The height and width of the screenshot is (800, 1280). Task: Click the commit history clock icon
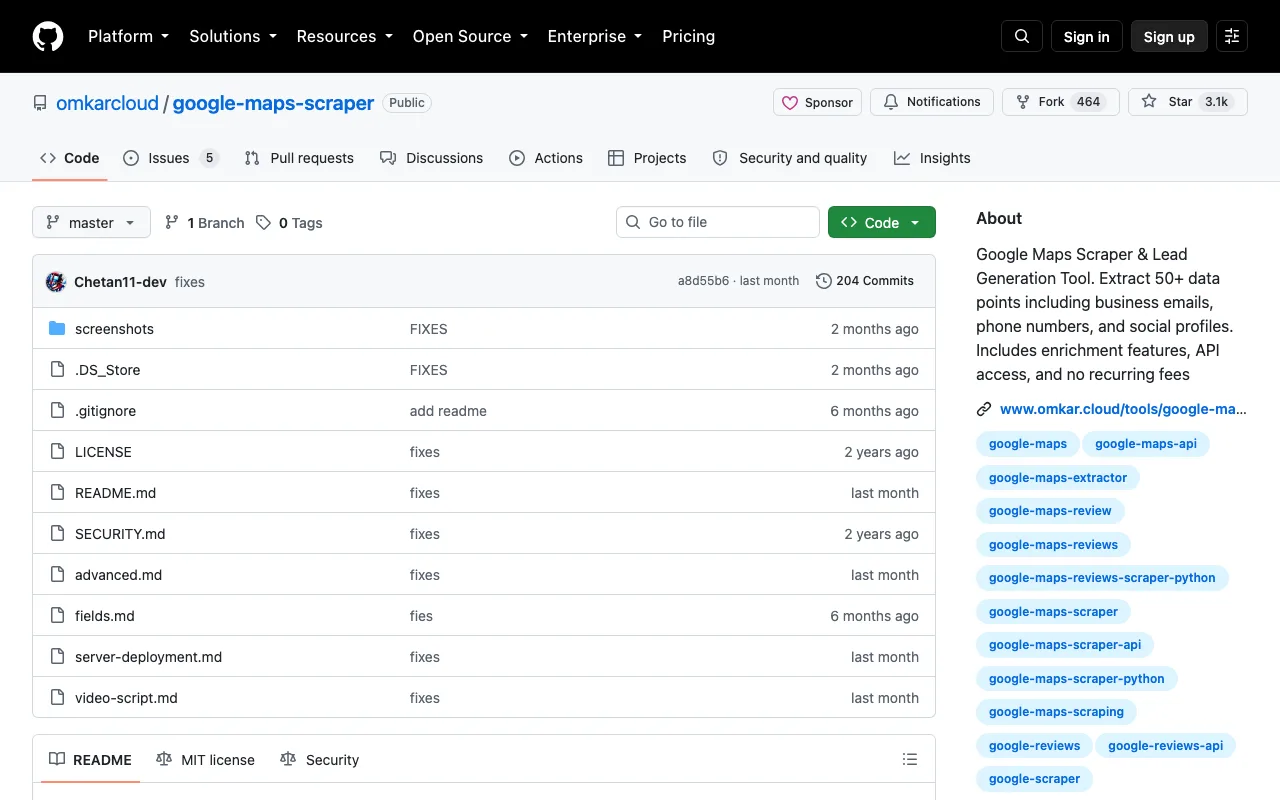(824, 281)
